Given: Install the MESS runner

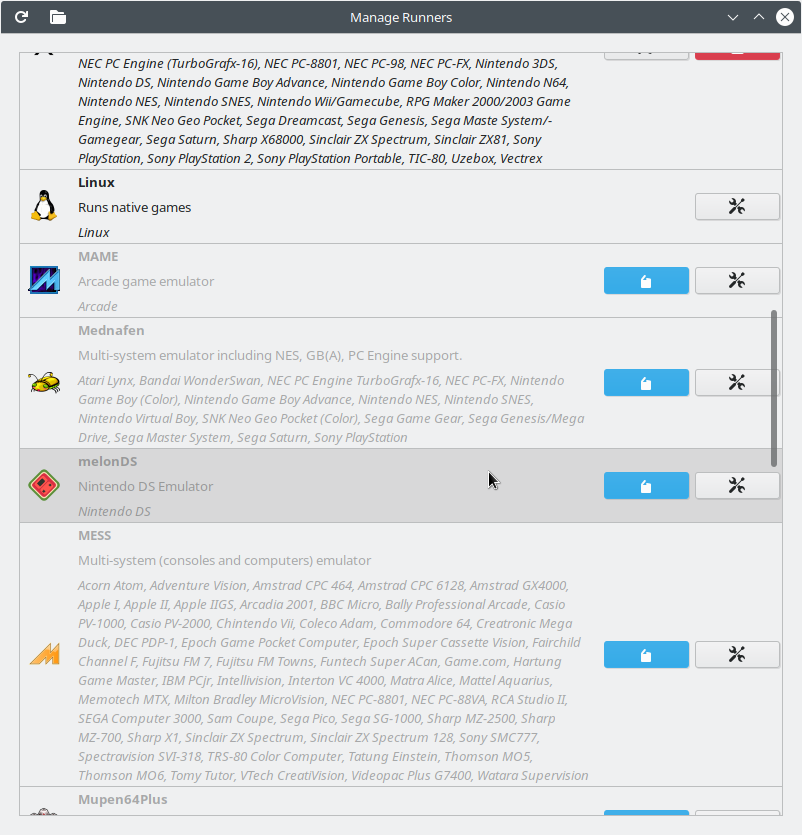Looking at the screenshot, I should [646, 654].
